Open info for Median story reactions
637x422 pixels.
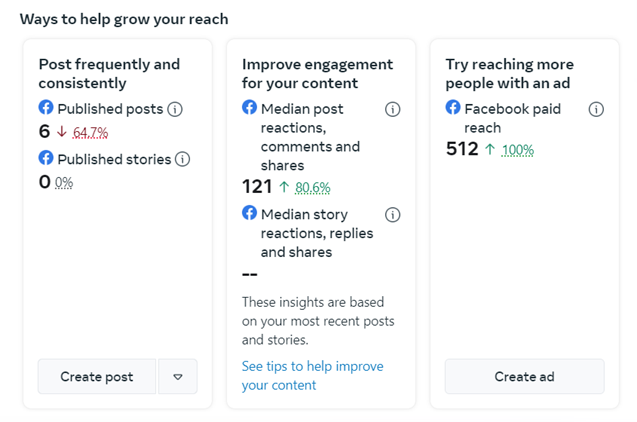[x=393, y=214]
